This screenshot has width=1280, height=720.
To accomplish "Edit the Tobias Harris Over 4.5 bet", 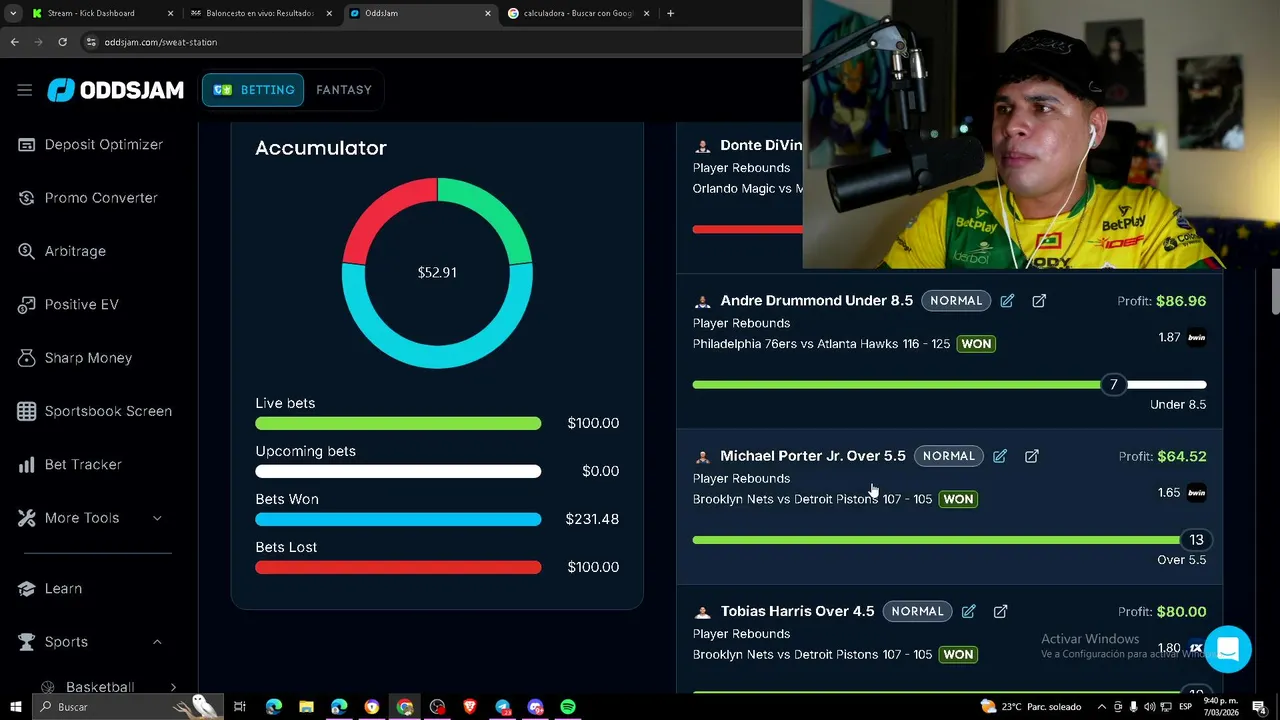I will tap(968, 611).
